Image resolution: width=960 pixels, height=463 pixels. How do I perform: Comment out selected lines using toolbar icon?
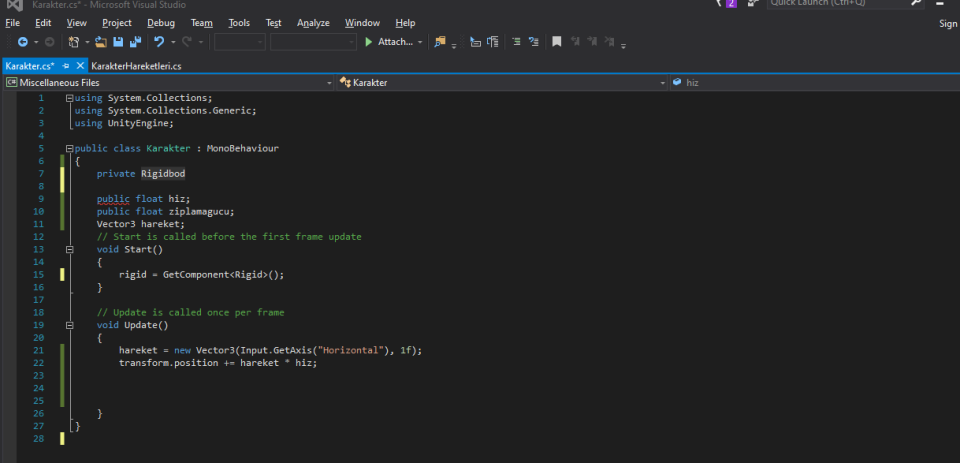click(516, 42)
